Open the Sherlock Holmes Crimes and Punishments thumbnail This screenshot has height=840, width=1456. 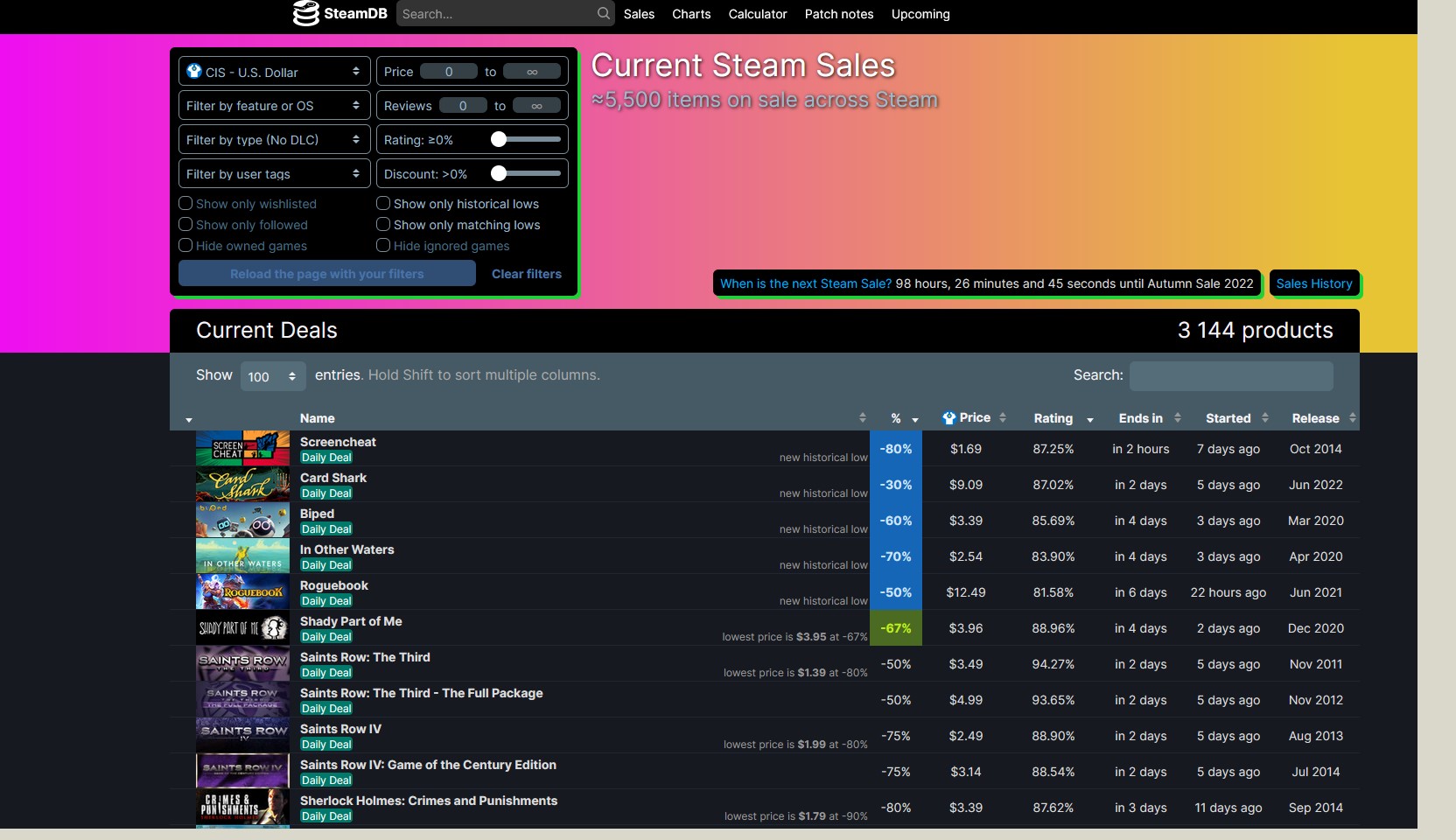(242, 807)
